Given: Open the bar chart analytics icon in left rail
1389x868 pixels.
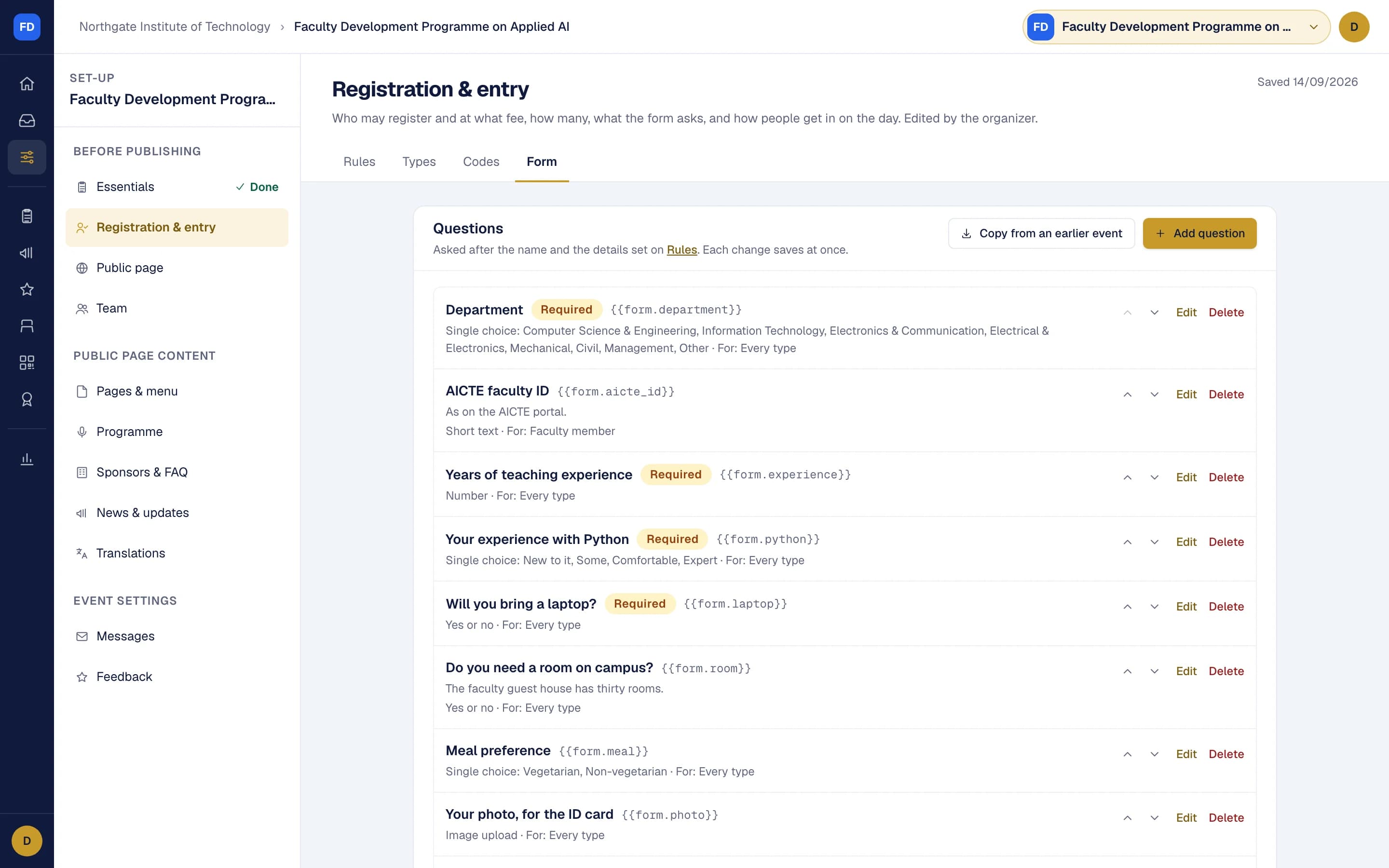Looking at the screenshot, I should tap(27, 459).
